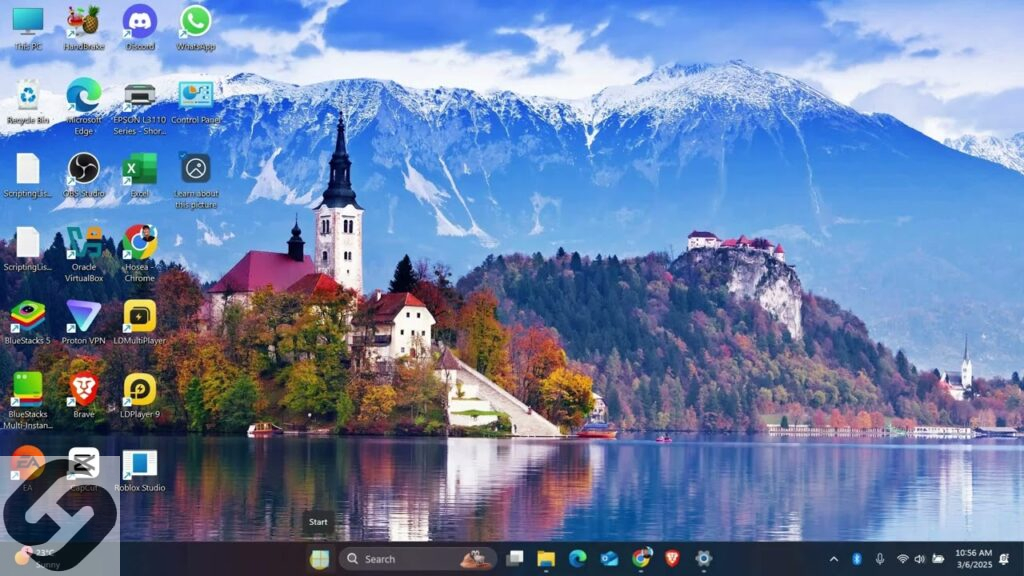Select the Hosea - Chrome shortcut
1024x576 pixels.
[x=140, y=254]
